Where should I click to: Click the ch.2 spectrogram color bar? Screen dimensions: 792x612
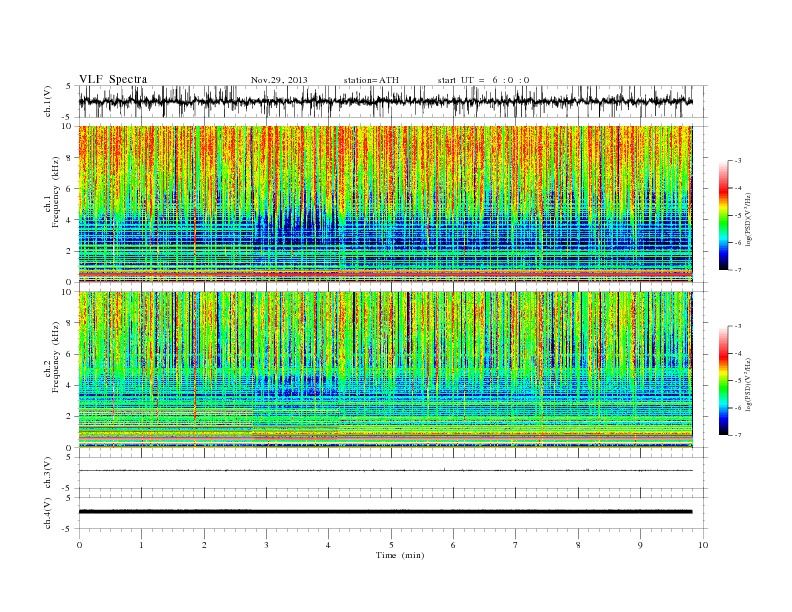pyautogui.click(x=723, y=381)
